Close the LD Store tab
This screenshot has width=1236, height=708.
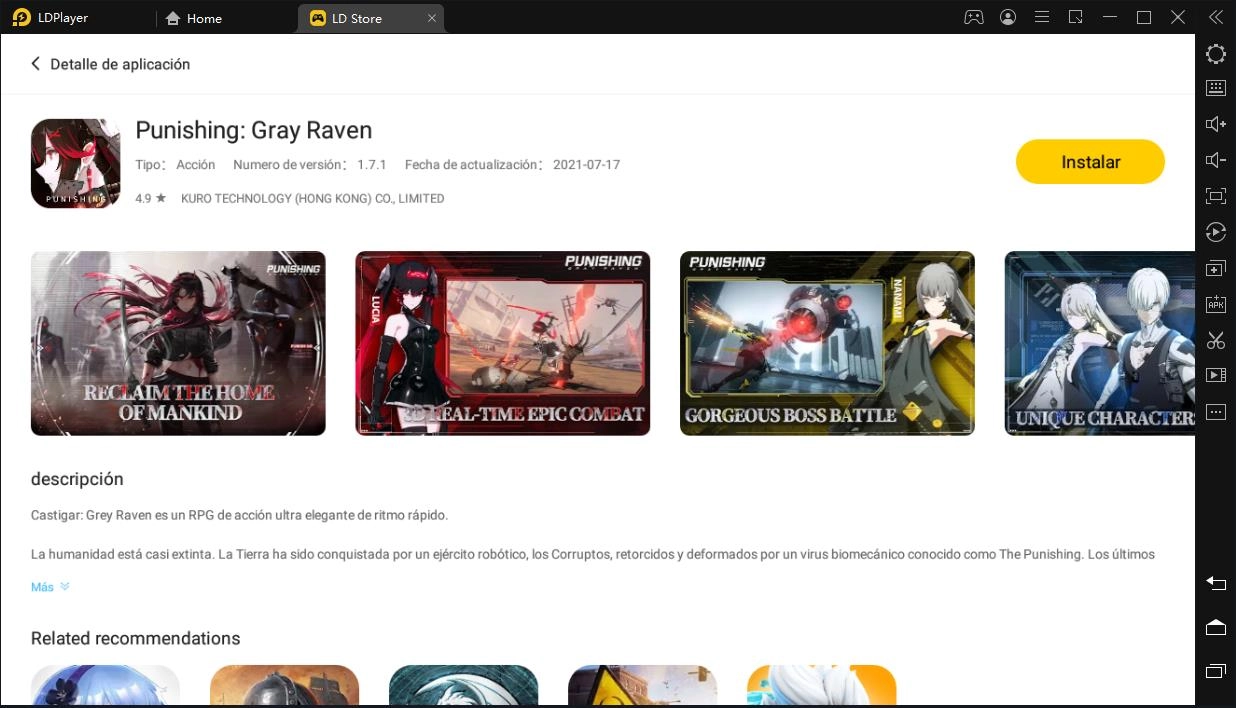[x=431, y=18]
